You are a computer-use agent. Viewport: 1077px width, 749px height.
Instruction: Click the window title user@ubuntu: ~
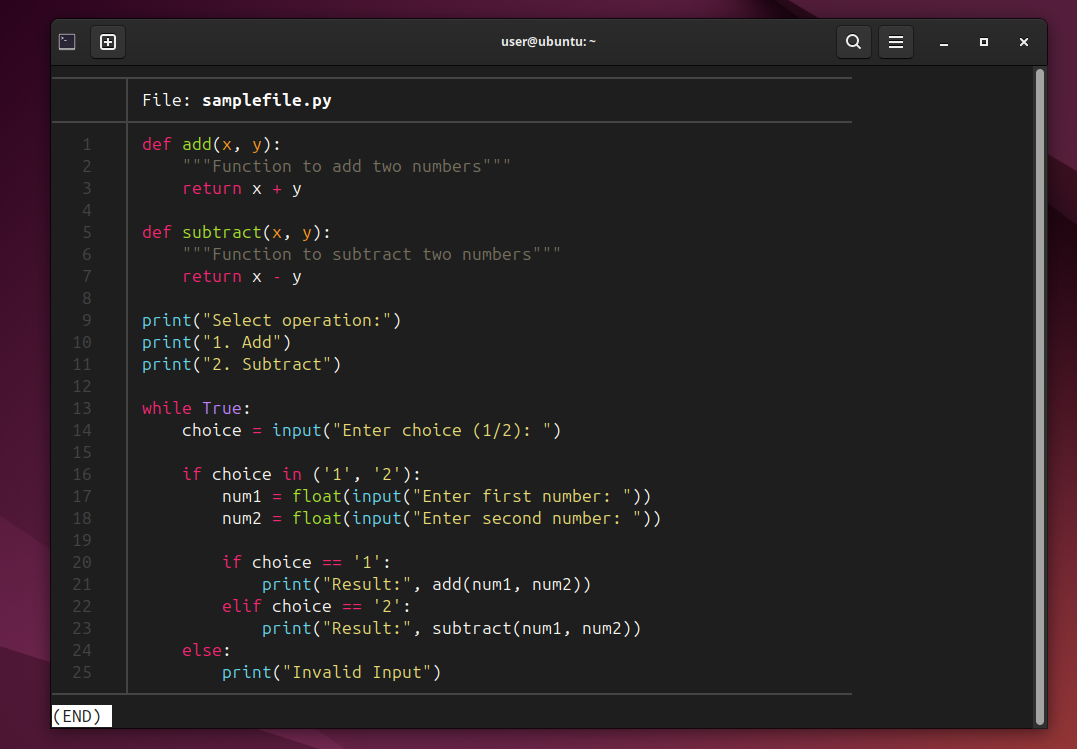pyautogui.click(x=548, y=41)
